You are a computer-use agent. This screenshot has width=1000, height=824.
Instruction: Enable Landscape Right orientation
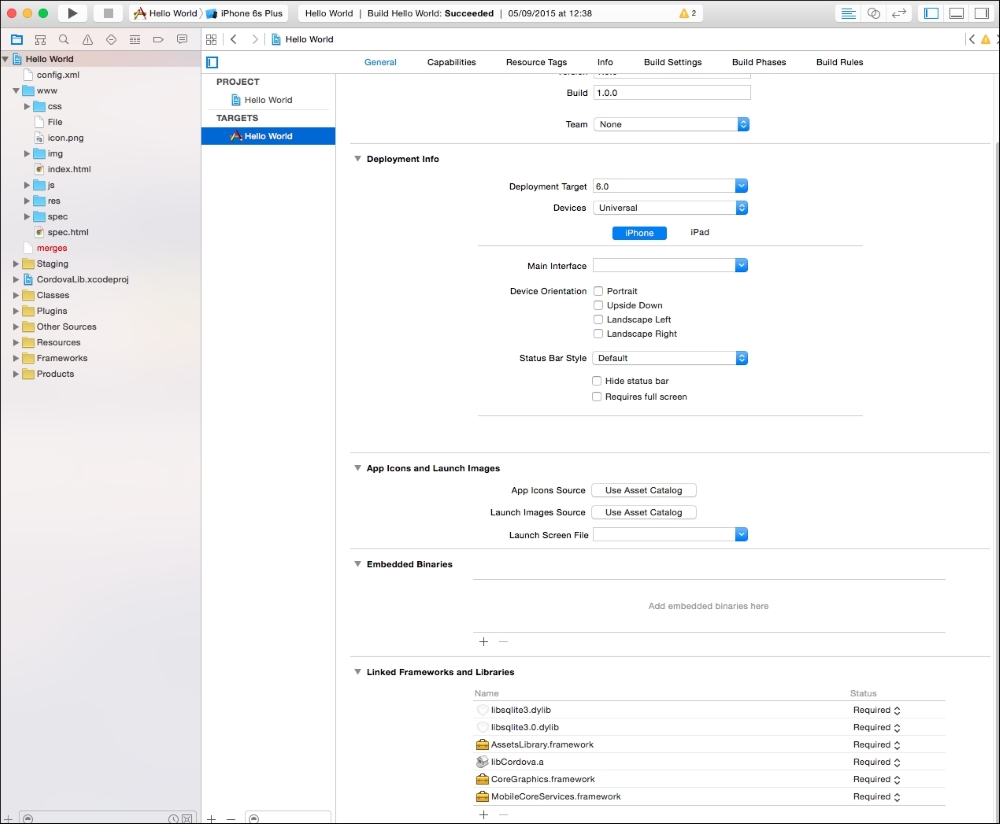pyautogui.click(x=598, y=334)
